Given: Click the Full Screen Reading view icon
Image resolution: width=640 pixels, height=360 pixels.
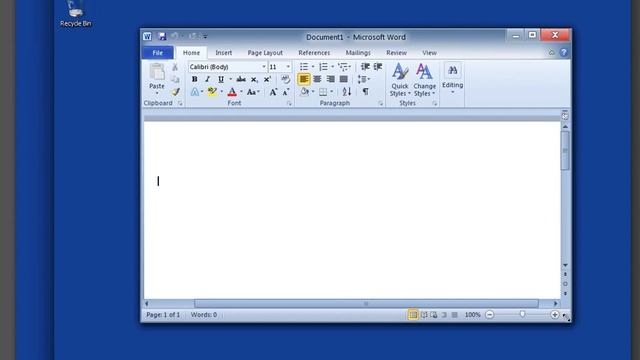Looking at the screenshot, I should pyautogui.click(x=424, y=315).
